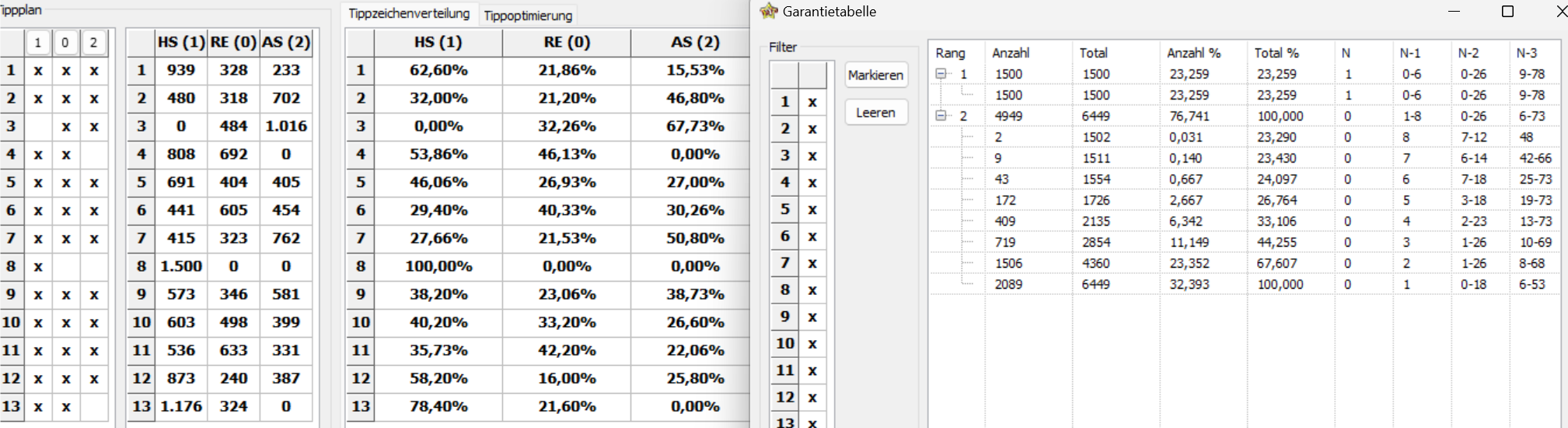The width and height of the screenshot is (1568, 428).
Task: Collapse the Rang 2 tree node
Action: pyautogui.click(x=941, y=116)
